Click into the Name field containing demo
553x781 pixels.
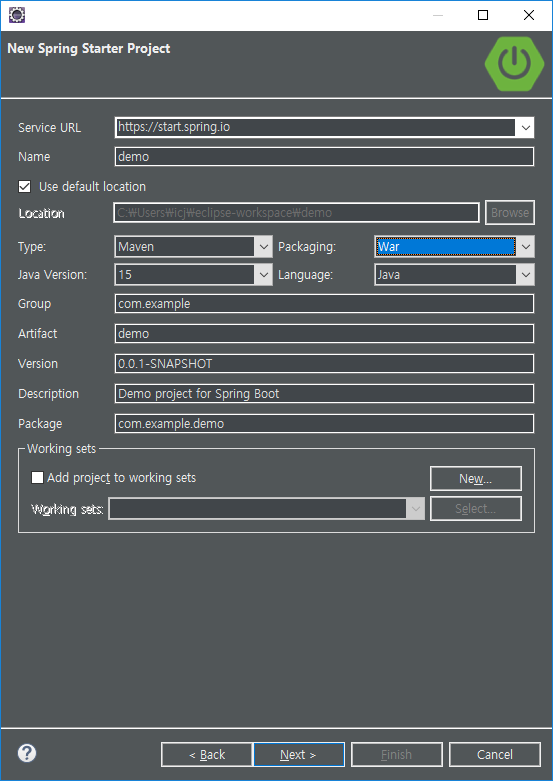(x=324, y=156)
